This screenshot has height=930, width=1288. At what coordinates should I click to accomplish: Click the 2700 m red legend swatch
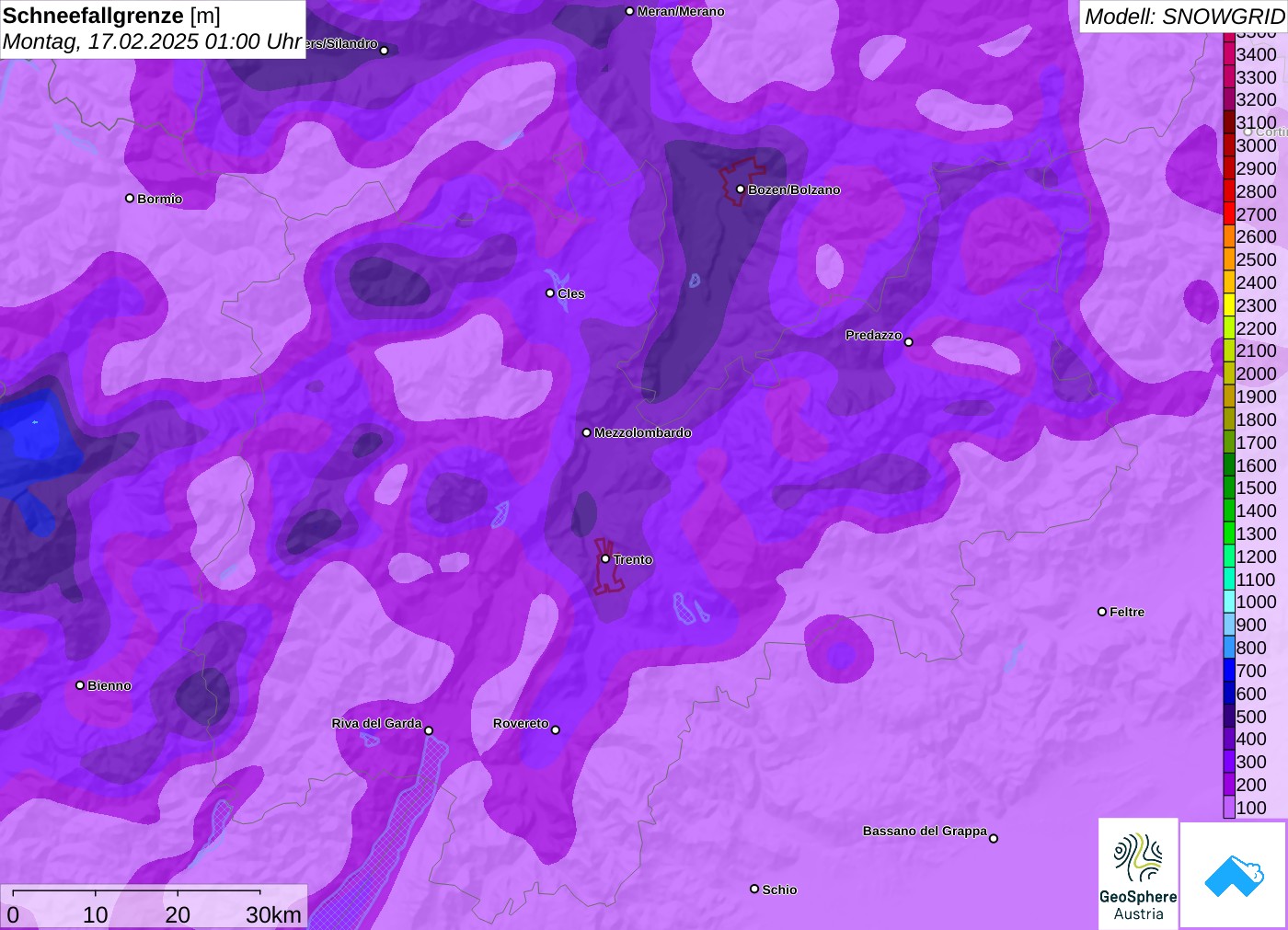(x=1229, y=214)
